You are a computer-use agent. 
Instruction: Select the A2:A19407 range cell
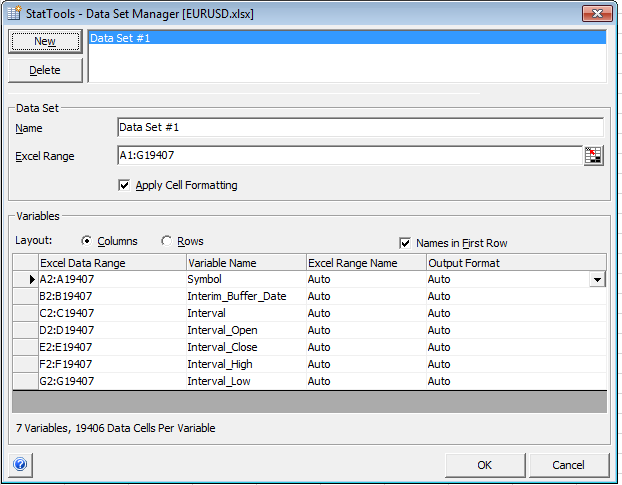[x=112, y=280]
